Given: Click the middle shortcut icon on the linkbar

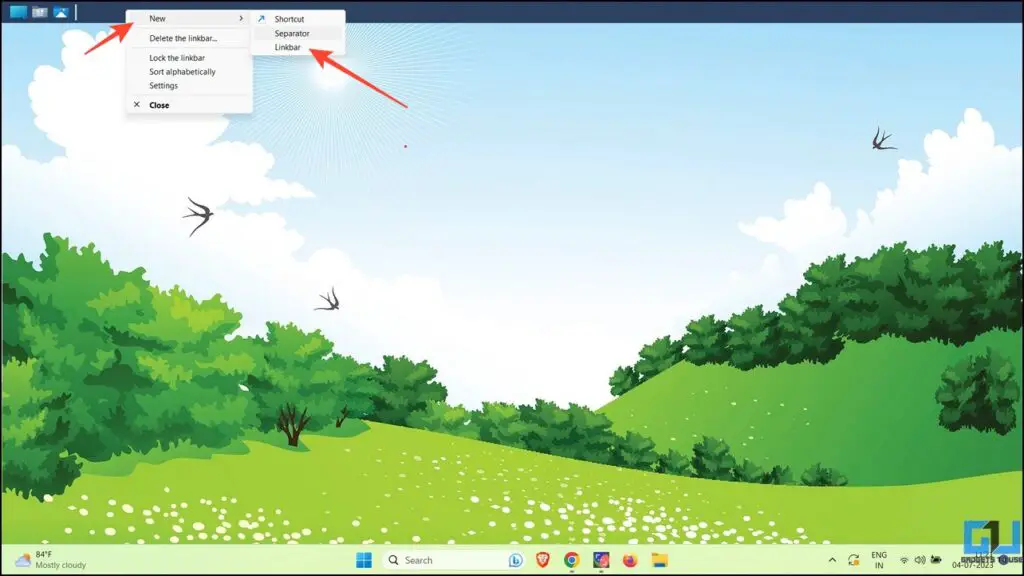Looking at the screenshot, I should 40,12.
